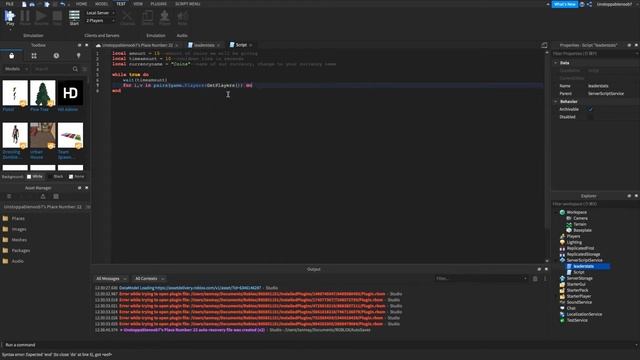The image size is (640, 360).
Task: Click the Toolbox filter options icon
Action: coord(84,69)
